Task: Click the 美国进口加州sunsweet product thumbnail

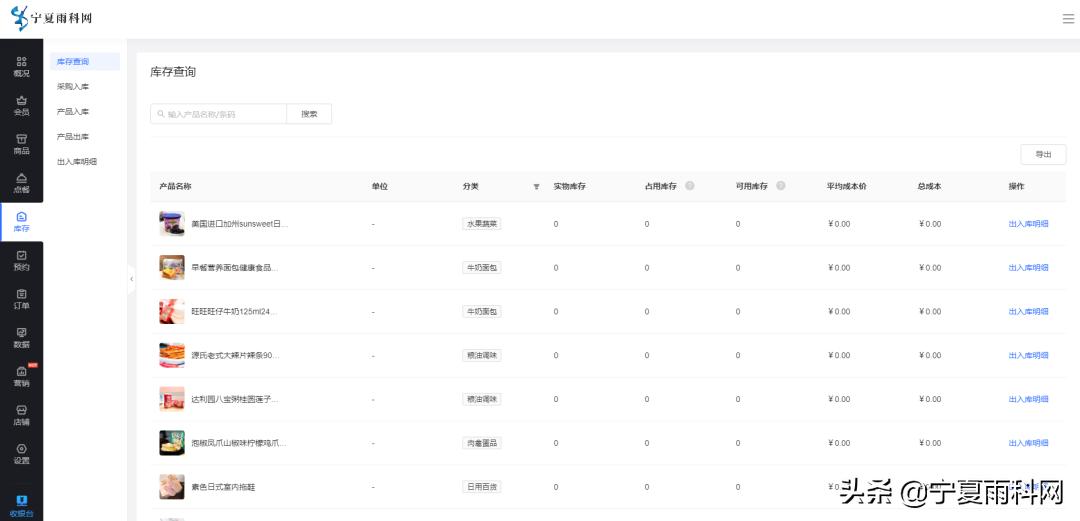Action: (172, 224)
